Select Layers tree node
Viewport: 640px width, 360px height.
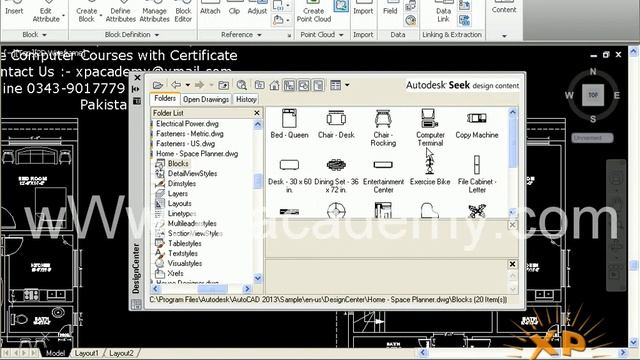point(178,193)
